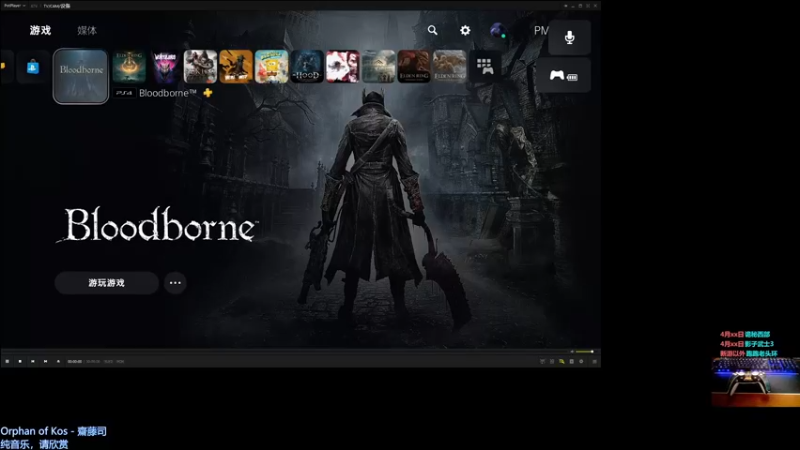Open the user profile avatar

click(x=498, y=31)
